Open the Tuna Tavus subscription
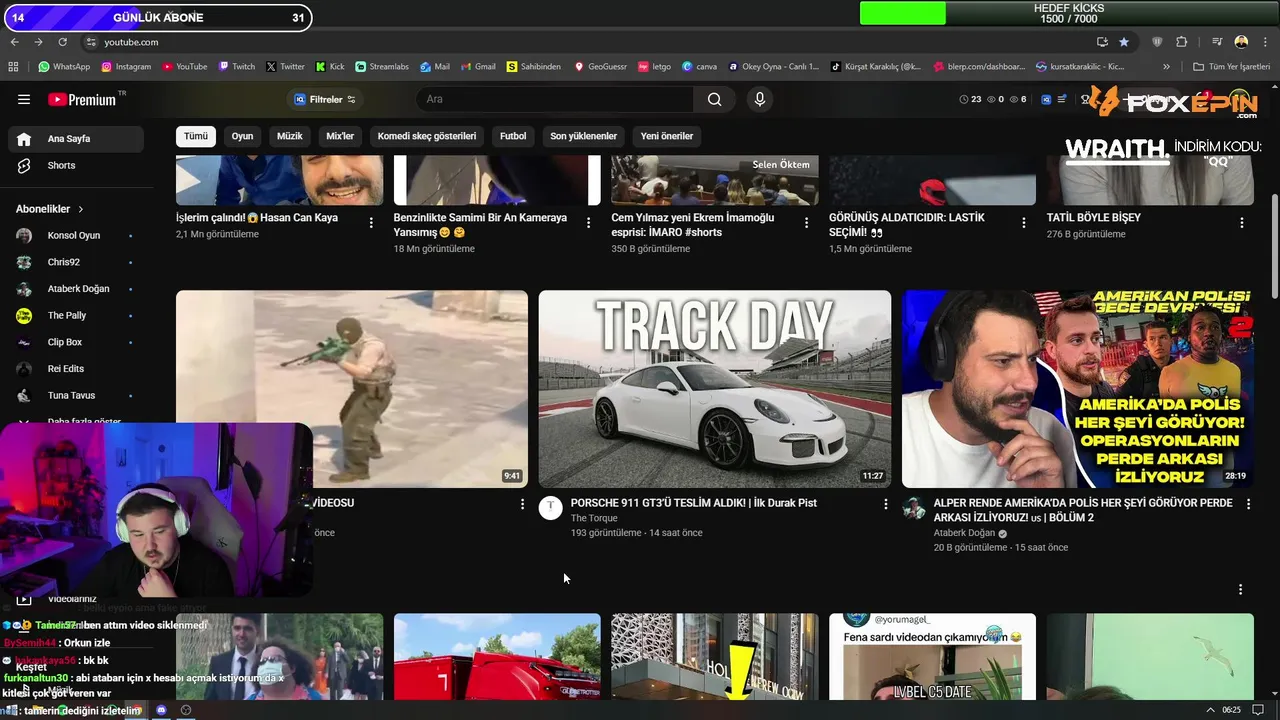 coord(76,396)
